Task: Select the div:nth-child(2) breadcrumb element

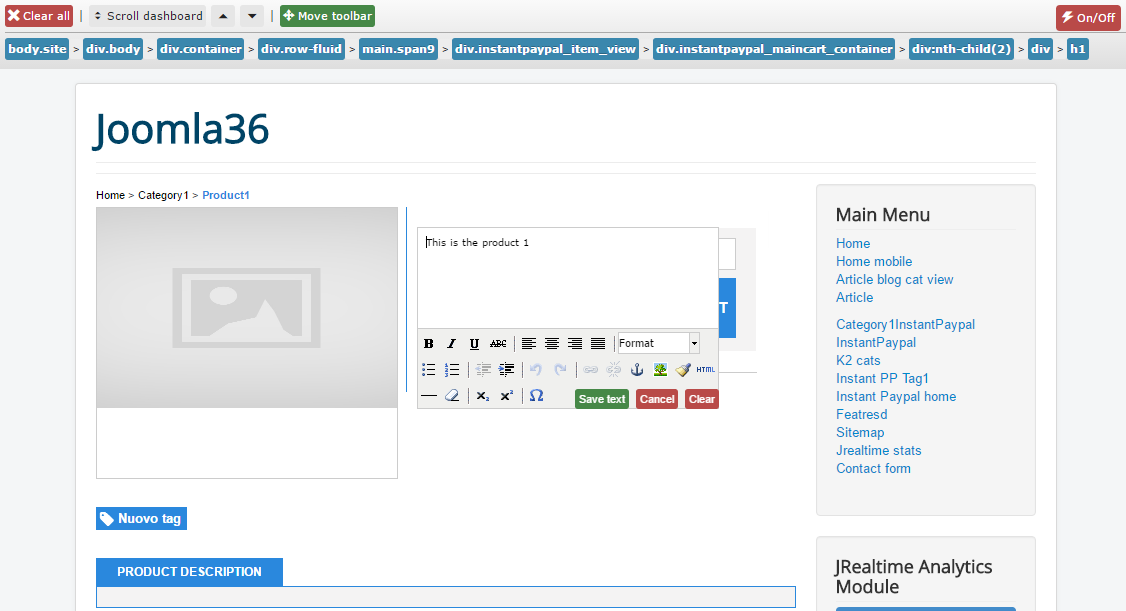Action: point(962,49)
